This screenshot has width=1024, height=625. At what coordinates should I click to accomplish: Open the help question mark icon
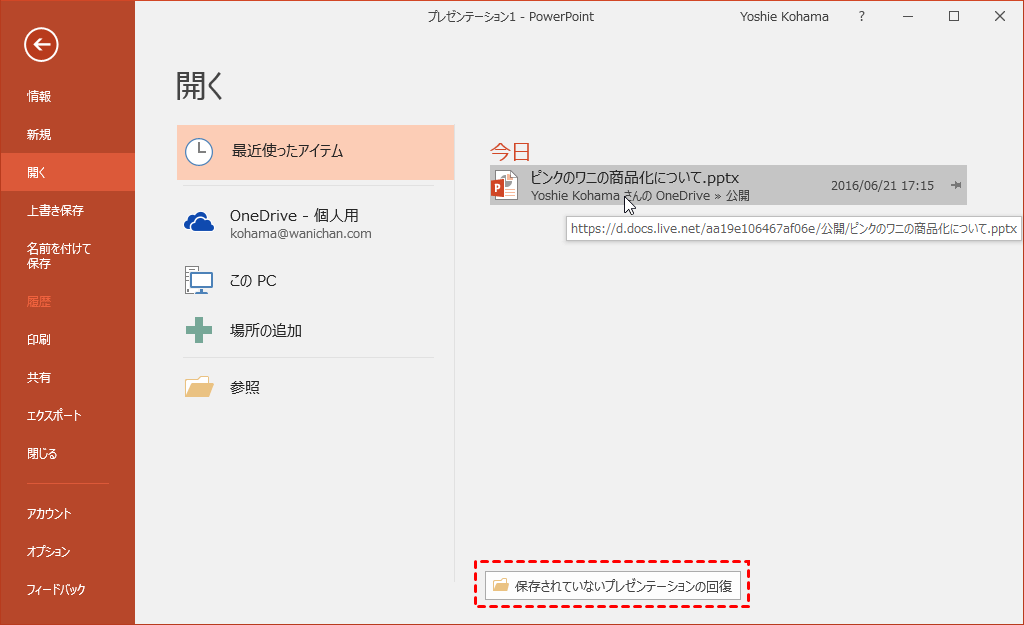click(x=862, y=17)
